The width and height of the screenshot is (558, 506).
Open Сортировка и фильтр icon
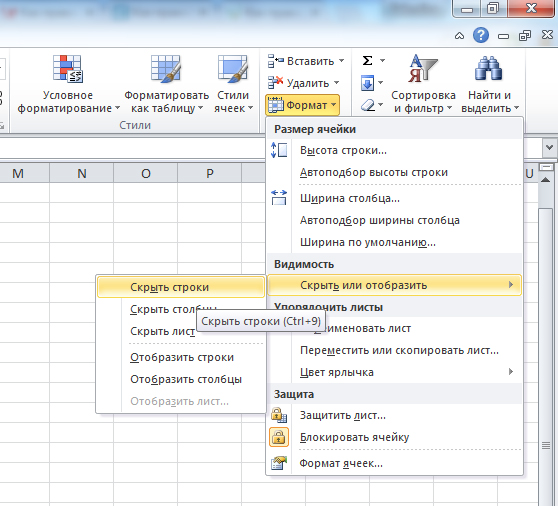pyautogui.click(x=423, y=69)
